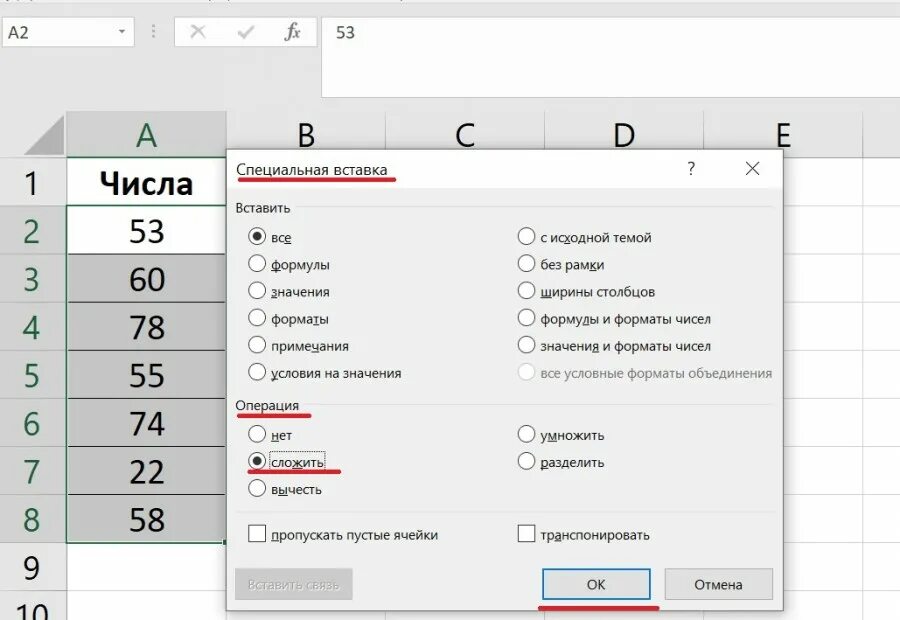Screen dimensions: 900x620
Task: Click the cell with value 55
Action: 146,375
